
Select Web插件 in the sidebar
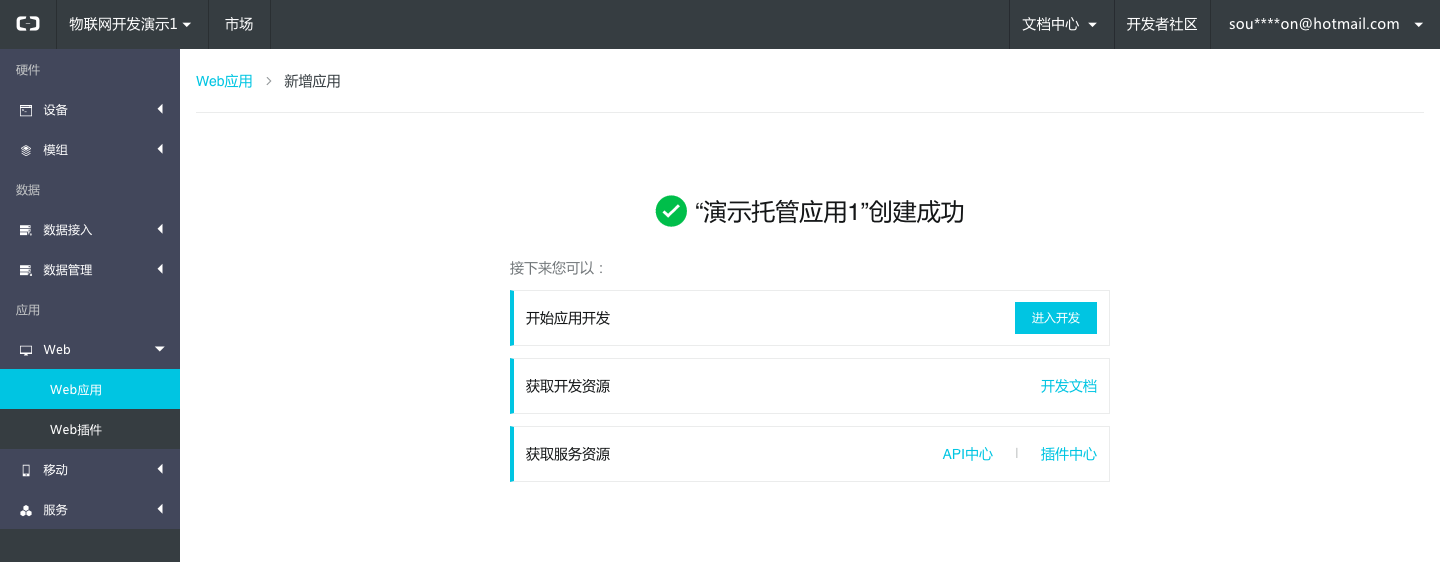[76, 430]
